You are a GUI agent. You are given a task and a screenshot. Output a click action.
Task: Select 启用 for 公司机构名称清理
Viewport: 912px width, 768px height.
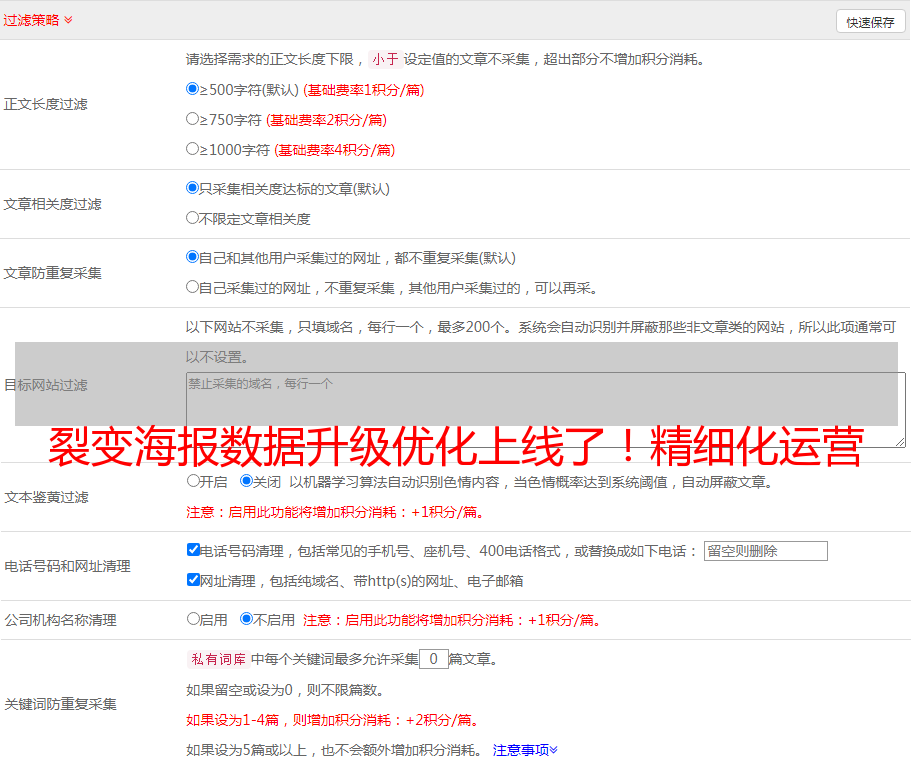click(x=194, y=619)
